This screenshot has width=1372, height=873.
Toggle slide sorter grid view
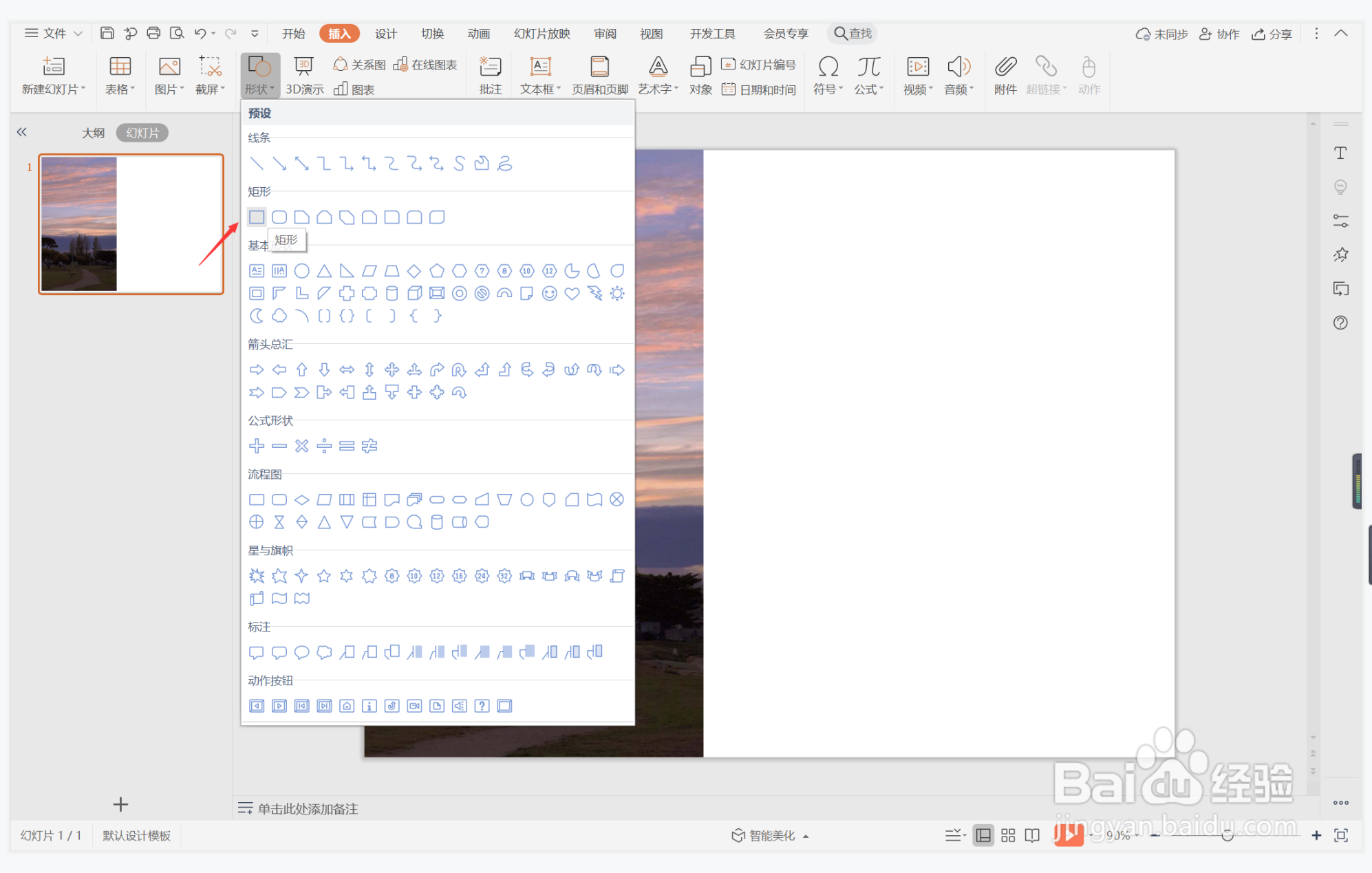(x=1008, y=835)
